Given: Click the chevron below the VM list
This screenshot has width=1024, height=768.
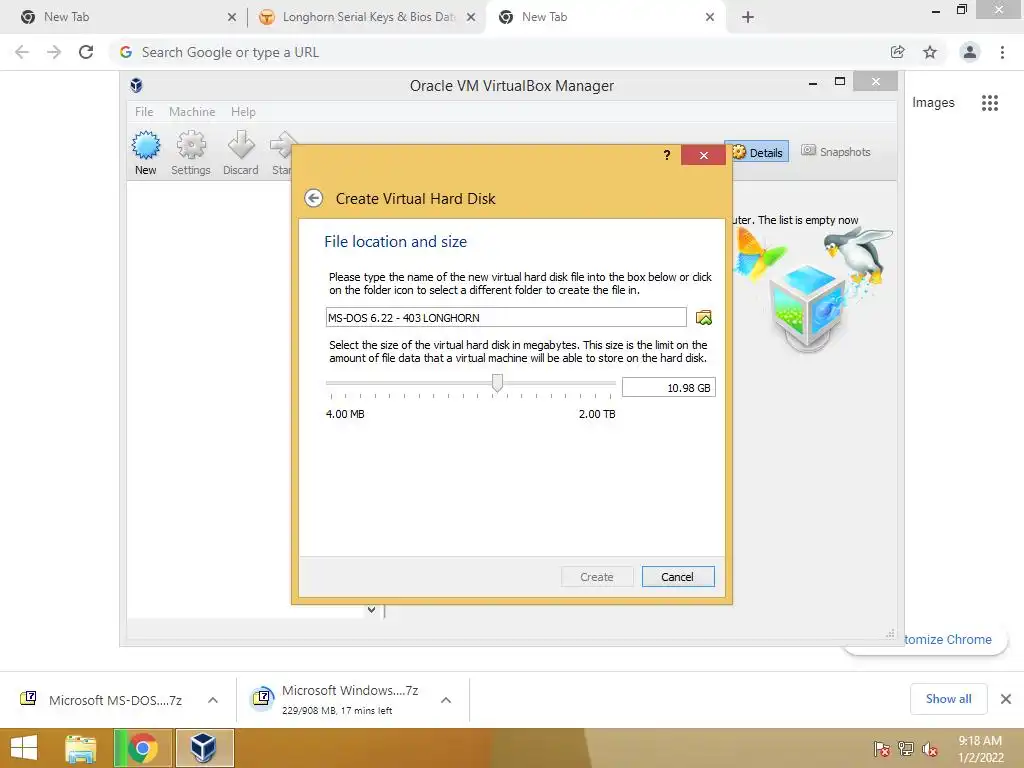Looking at the screenshot, I should [372, 610].
